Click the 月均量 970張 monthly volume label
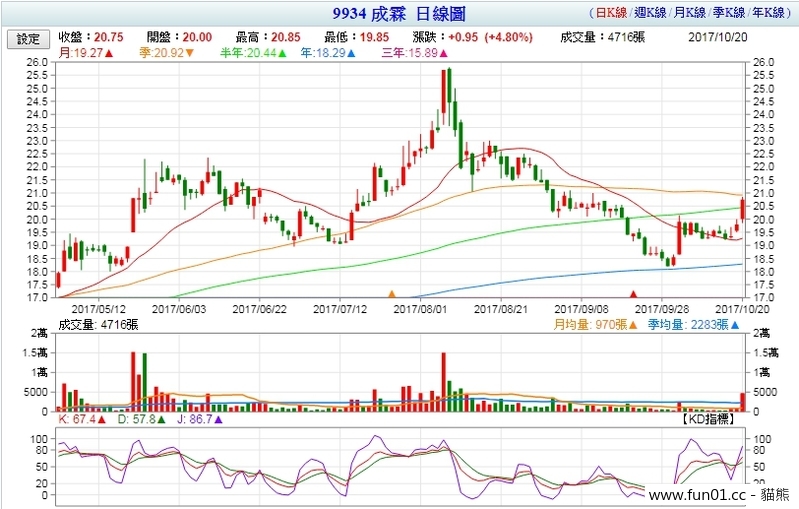 point(596,325)
